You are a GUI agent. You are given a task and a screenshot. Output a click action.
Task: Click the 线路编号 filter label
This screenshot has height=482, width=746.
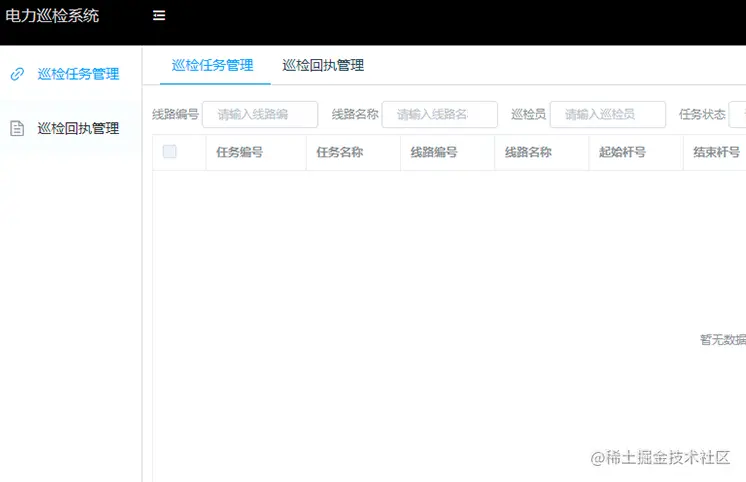tap(175, 114)
